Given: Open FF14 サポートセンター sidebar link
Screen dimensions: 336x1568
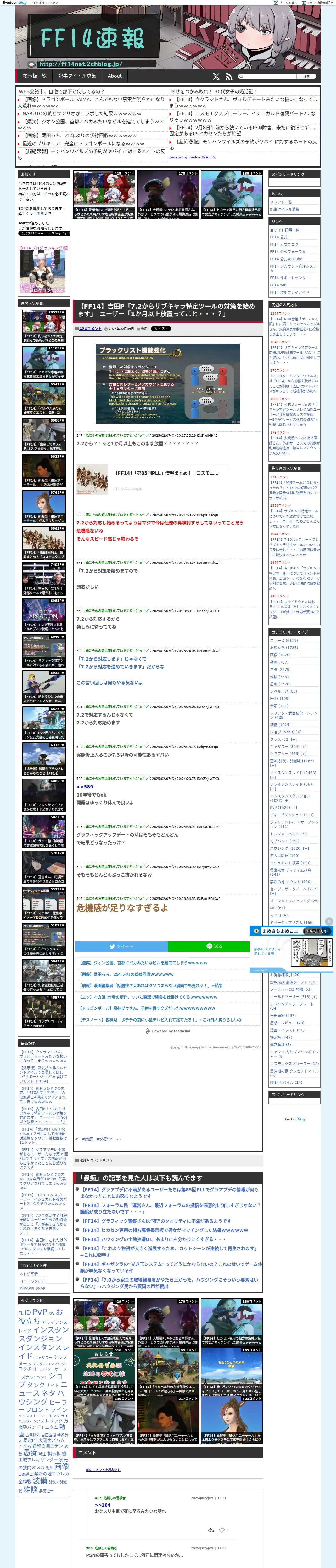Looking at the screenshot, I should (290, 278).
